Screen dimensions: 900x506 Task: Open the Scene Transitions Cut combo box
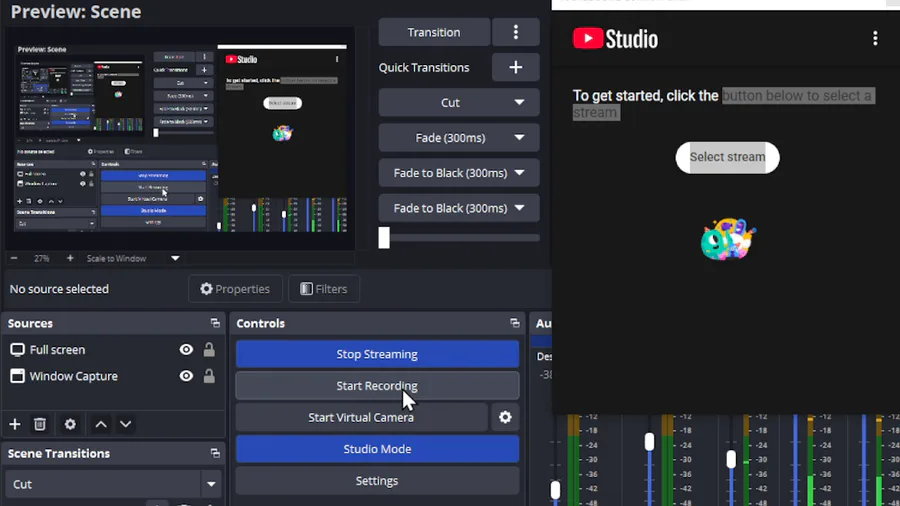click(x=114, y=484)
